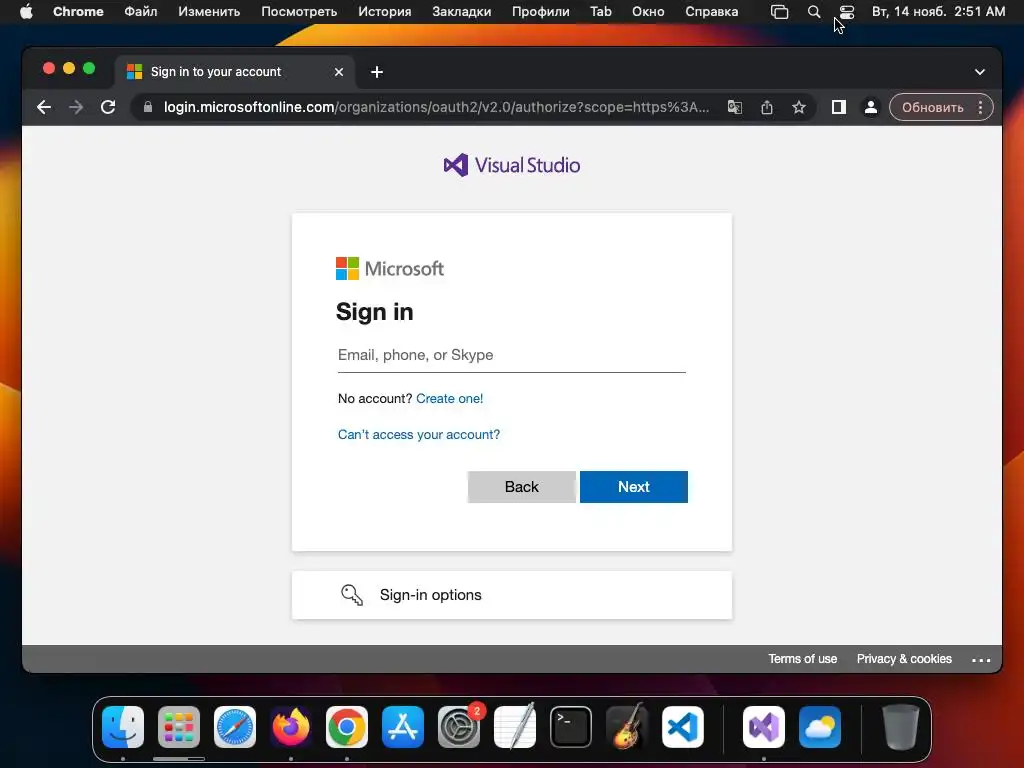This screenshot has width=1024, height=768.
Task: Open the Файл menu
Action: [x=140, y=12]
